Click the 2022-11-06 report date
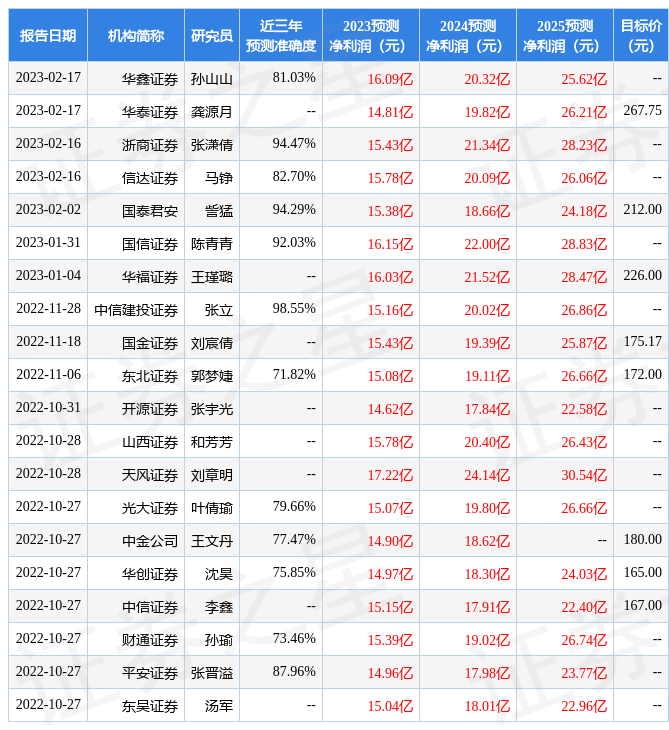The width and height of the screenshot is (669, 730). pos(48,374)
